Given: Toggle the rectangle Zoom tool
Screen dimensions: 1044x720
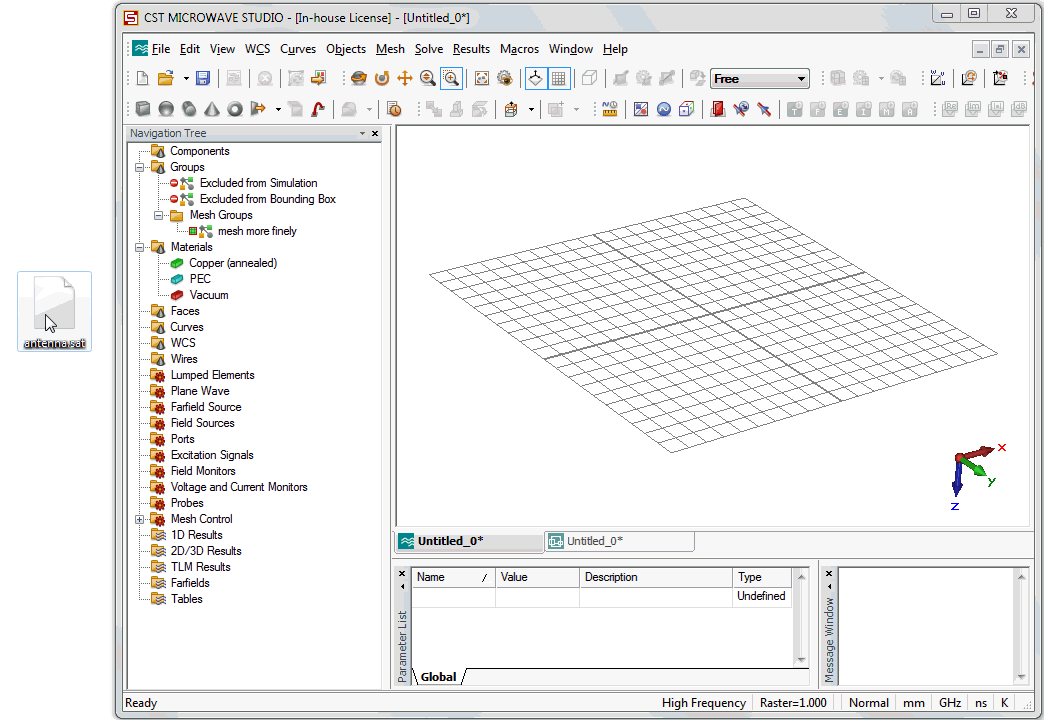Looking at the screenshot, I should coord(451,79).
